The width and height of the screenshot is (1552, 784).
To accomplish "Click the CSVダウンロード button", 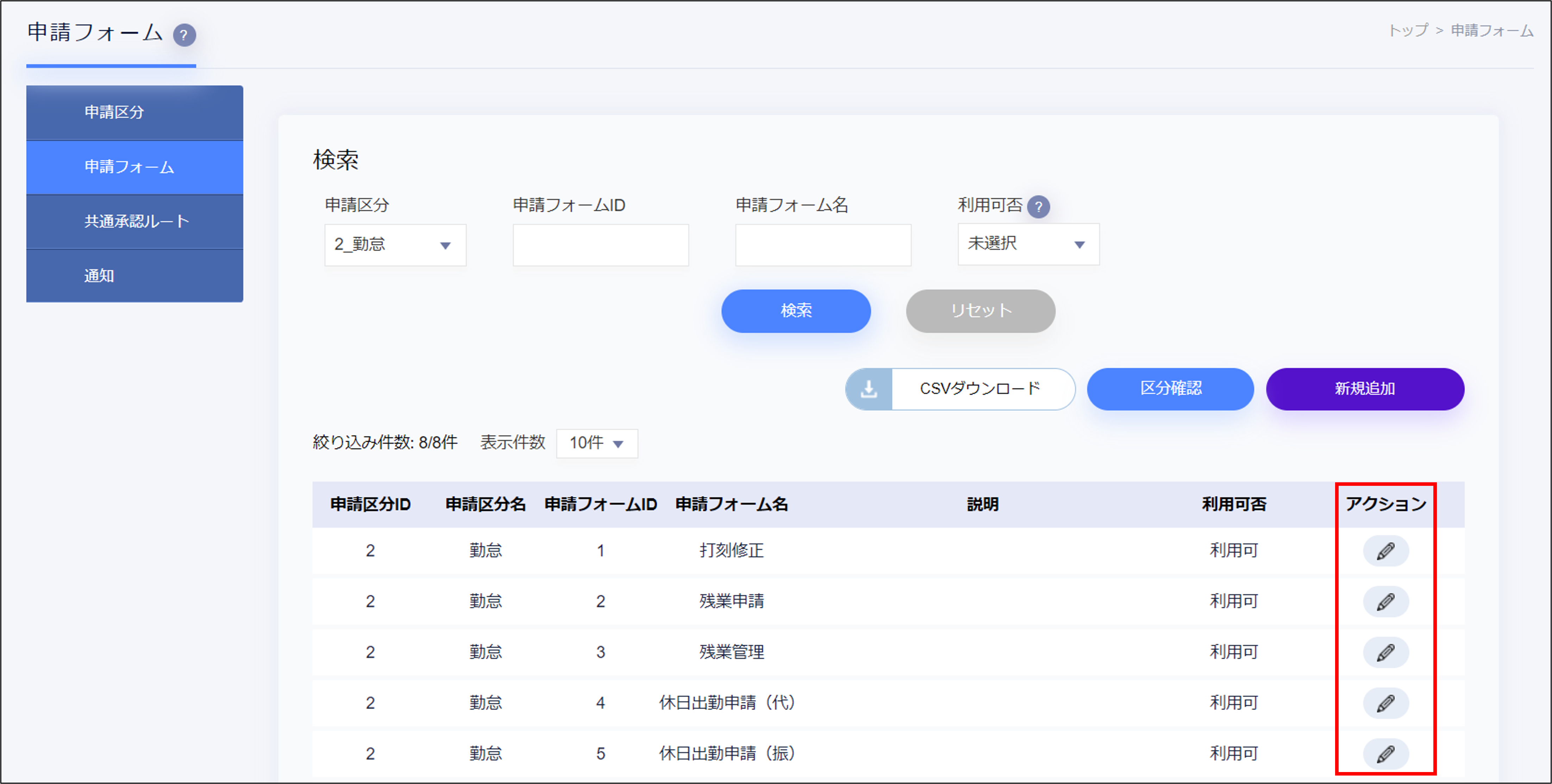I will [960, 389].
